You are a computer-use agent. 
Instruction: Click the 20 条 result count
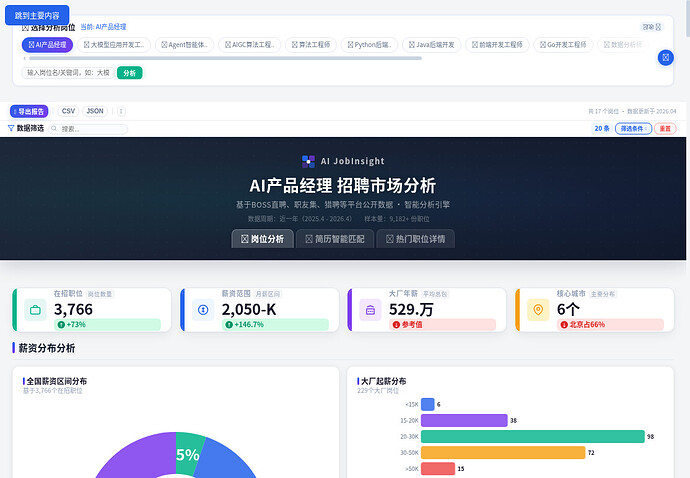(x=602, y=129)
